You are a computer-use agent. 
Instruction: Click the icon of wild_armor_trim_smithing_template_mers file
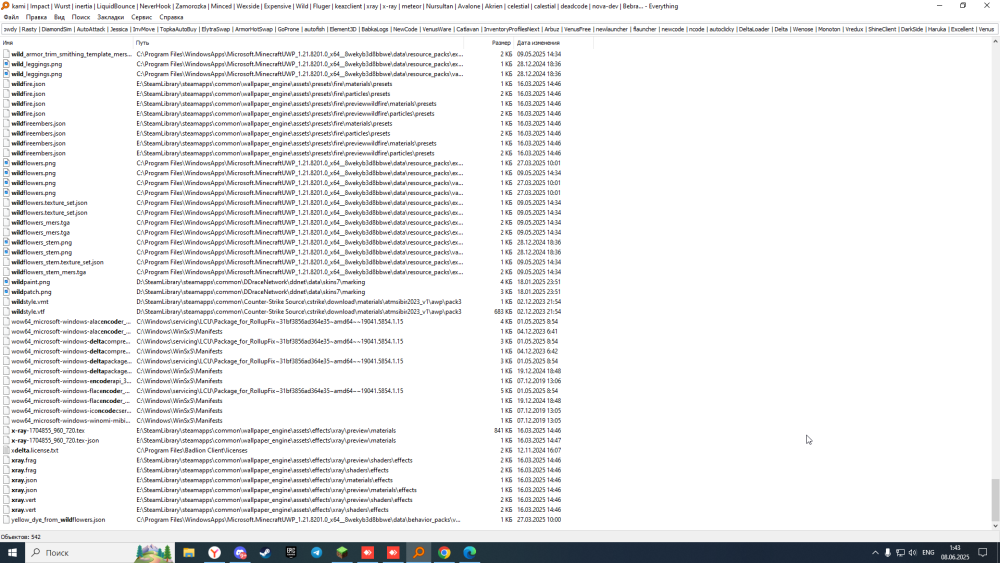coord(6,54)
